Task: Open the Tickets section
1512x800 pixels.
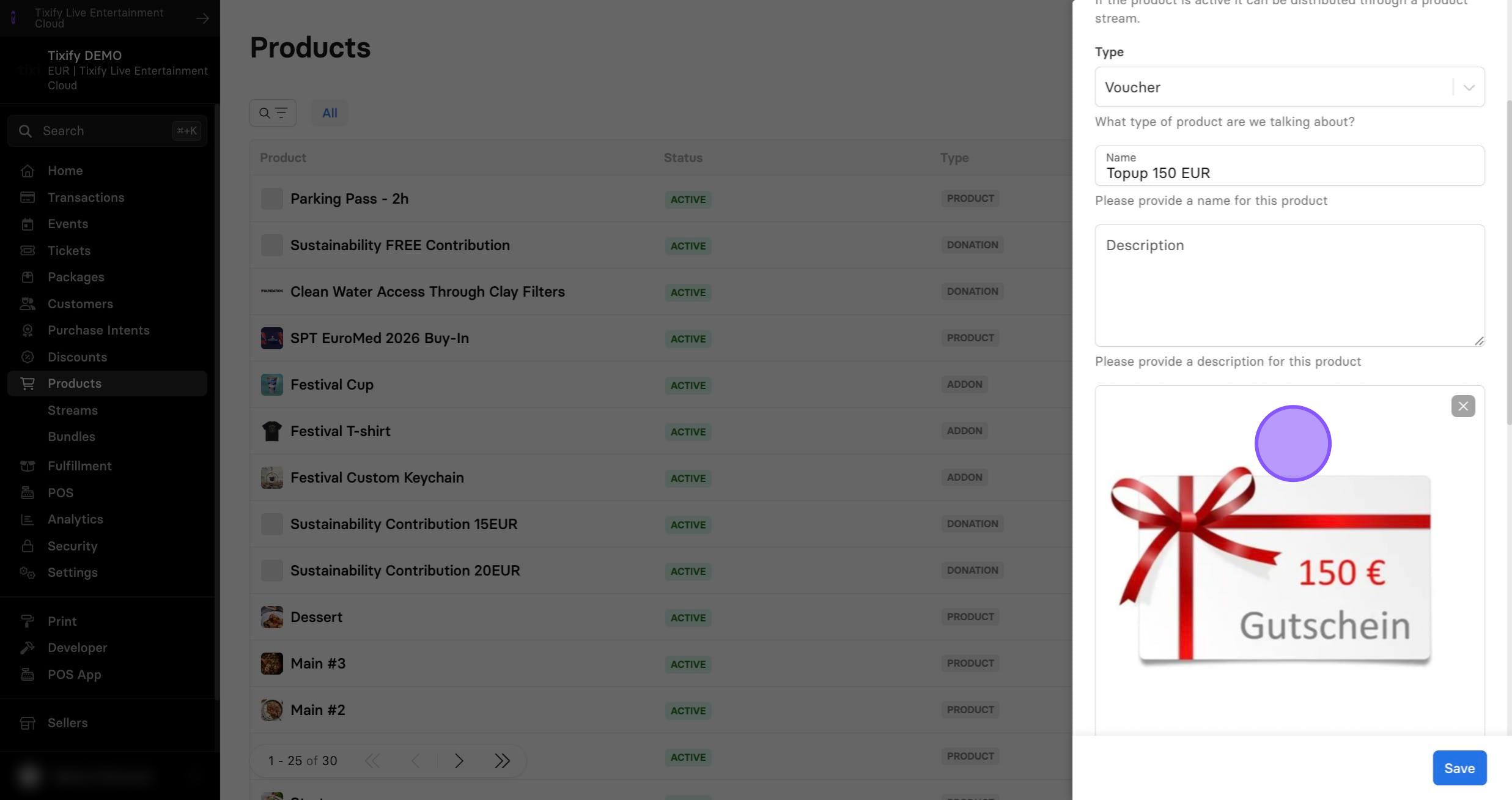Action: [x=107, y=251]
